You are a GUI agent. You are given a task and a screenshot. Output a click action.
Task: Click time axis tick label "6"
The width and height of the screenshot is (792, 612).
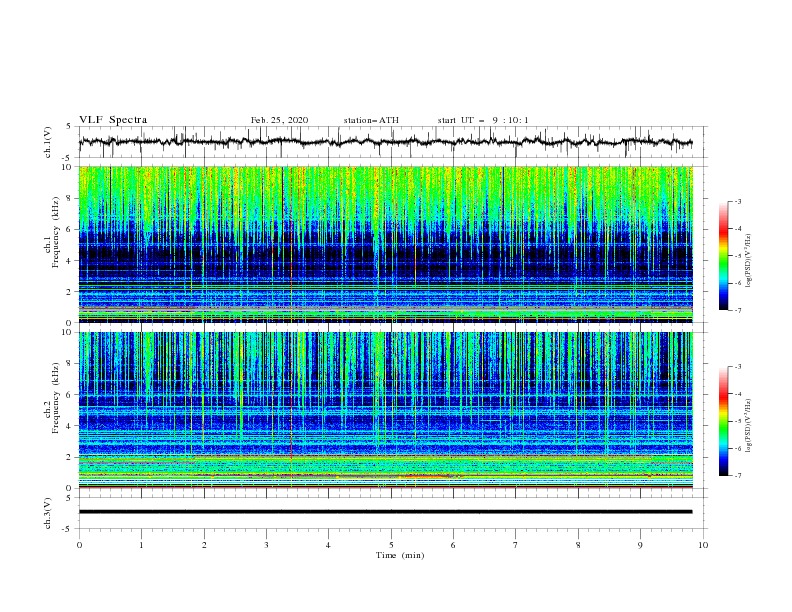(453, 545)
